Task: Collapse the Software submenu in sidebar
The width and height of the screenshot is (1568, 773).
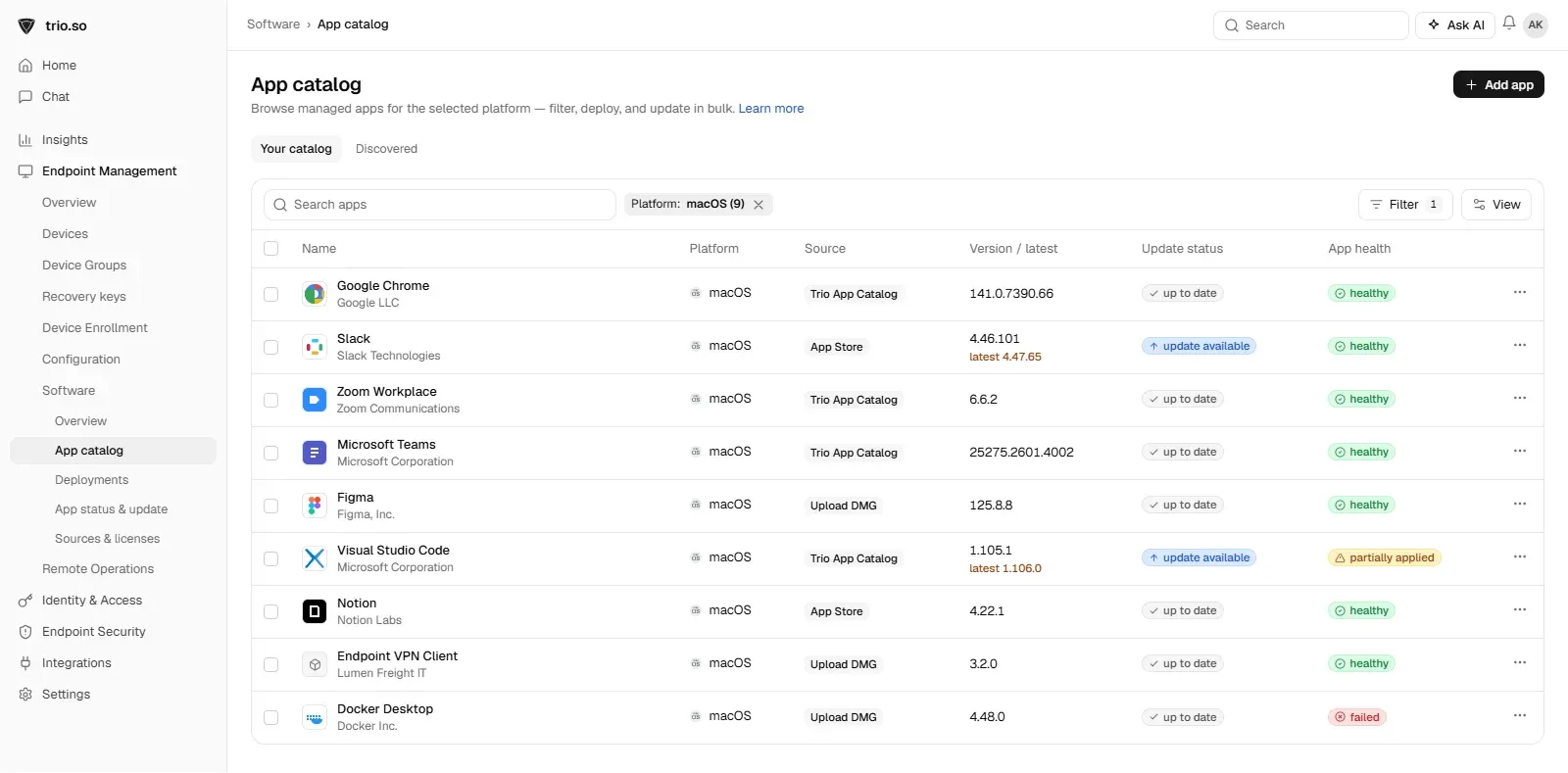Action: (x=69, y=391)
